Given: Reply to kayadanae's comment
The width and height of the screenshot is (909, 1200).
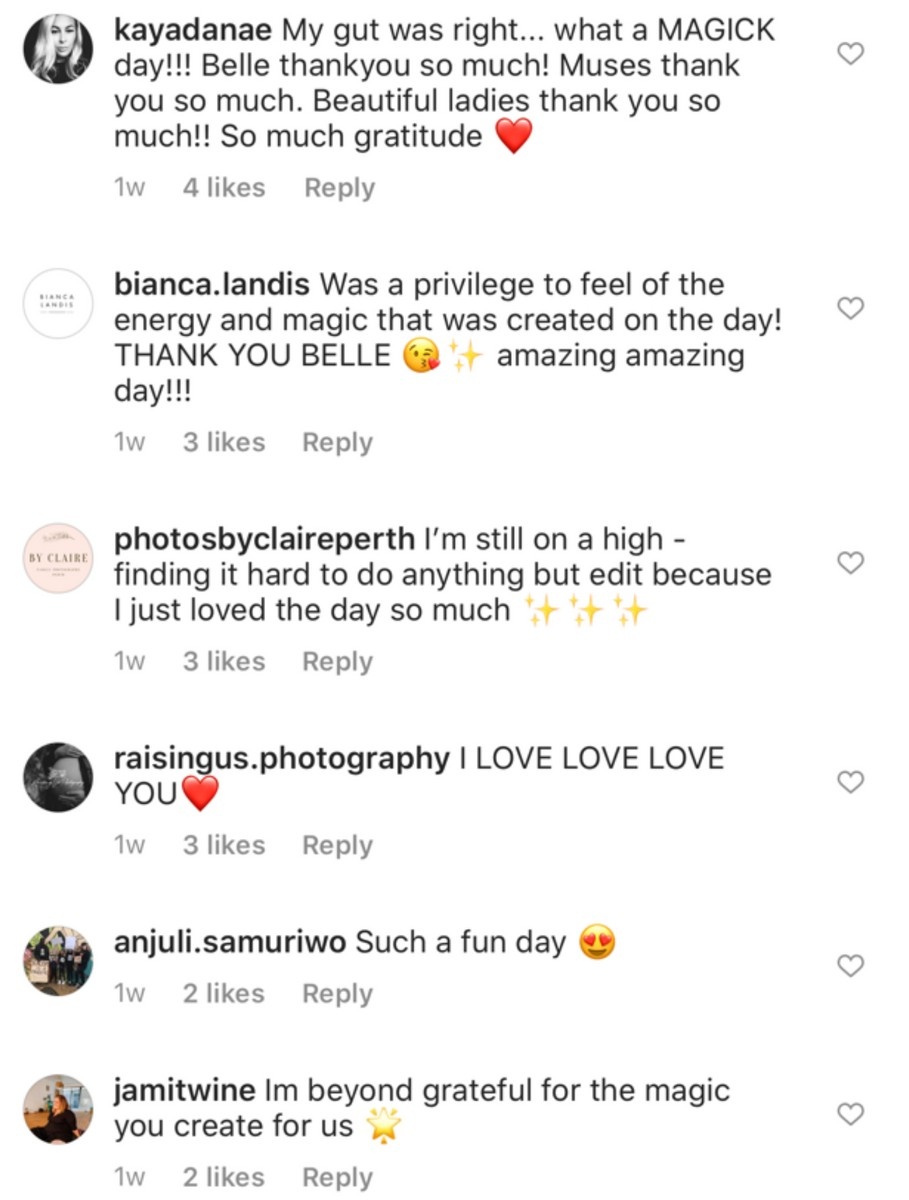Looking at the screenshot, I should [x=339, y=188].
